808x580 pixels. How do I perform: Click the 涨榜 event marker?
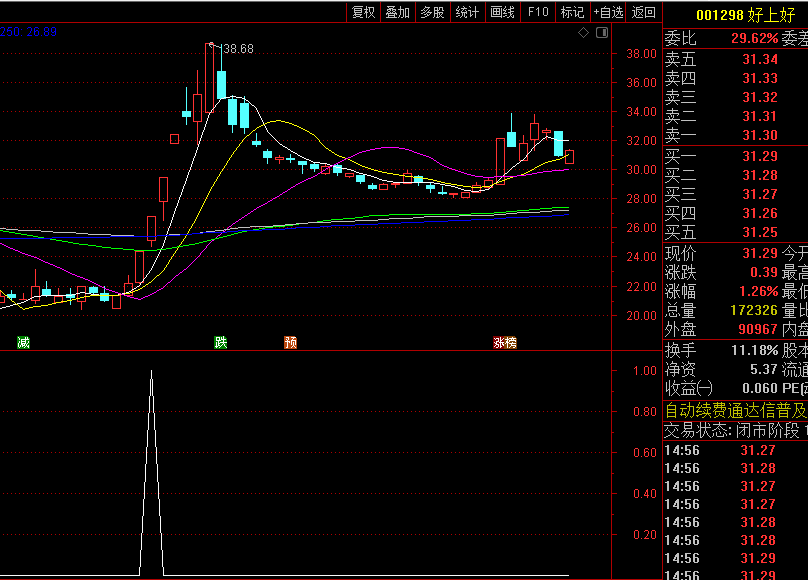click(504, 343)
